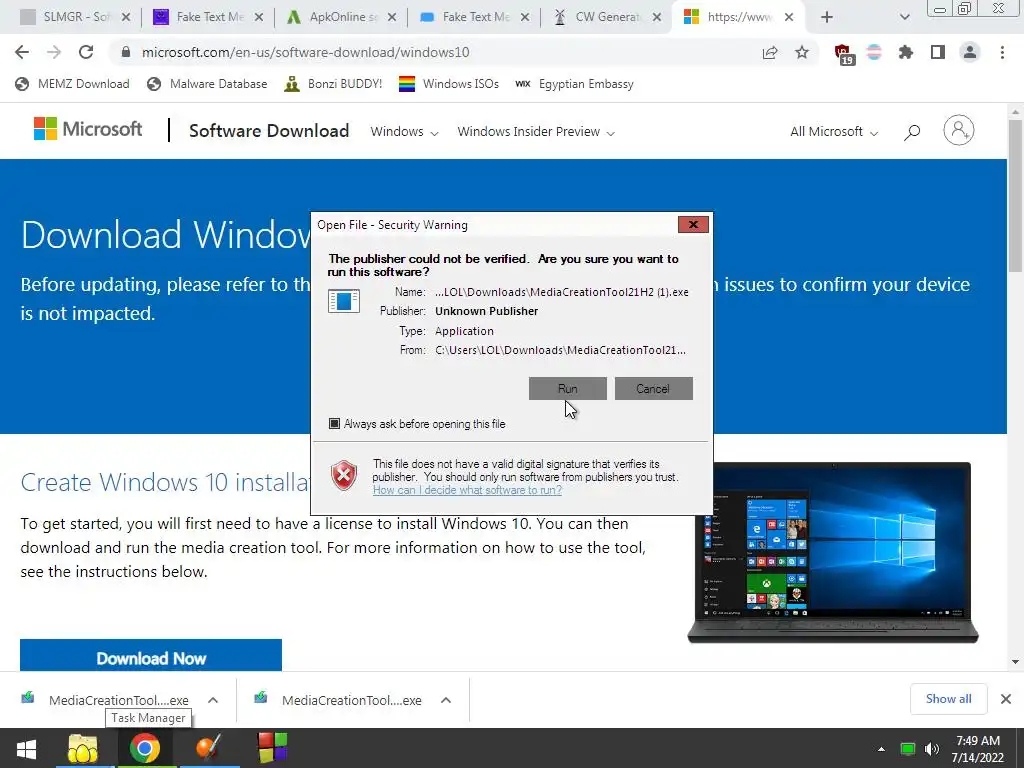The image size is (1024, 768).
Task: Open File Explorer from the taskbar
Action: pos(83,748)
